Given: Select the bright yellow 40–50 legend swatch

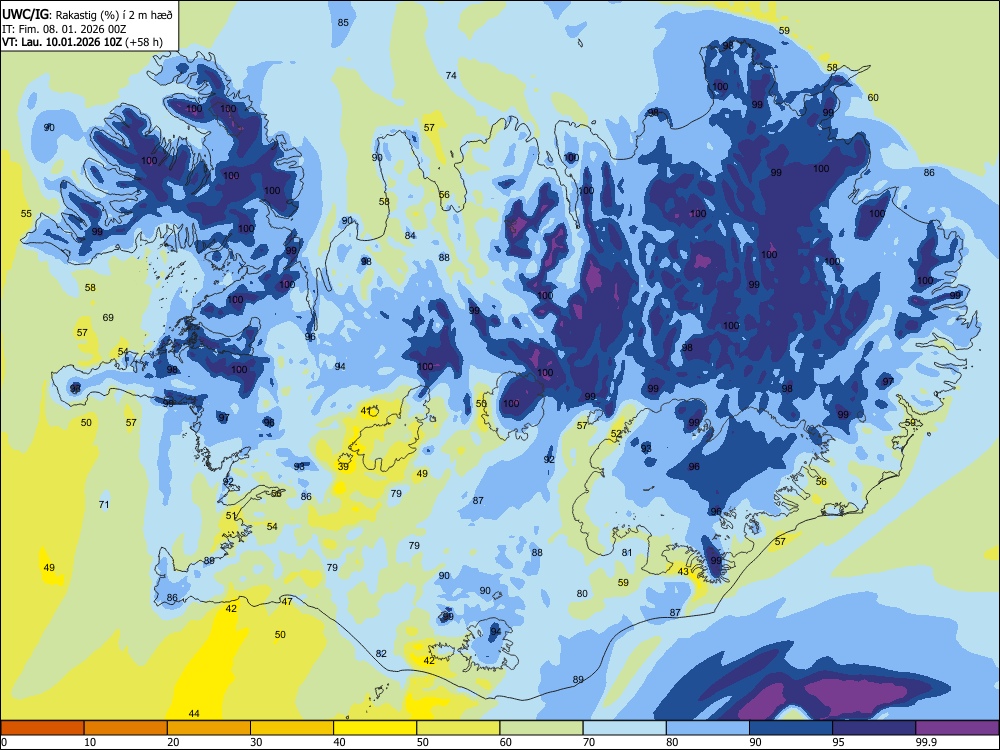Looking at the screenshot, I should click(x=375, y=728).
